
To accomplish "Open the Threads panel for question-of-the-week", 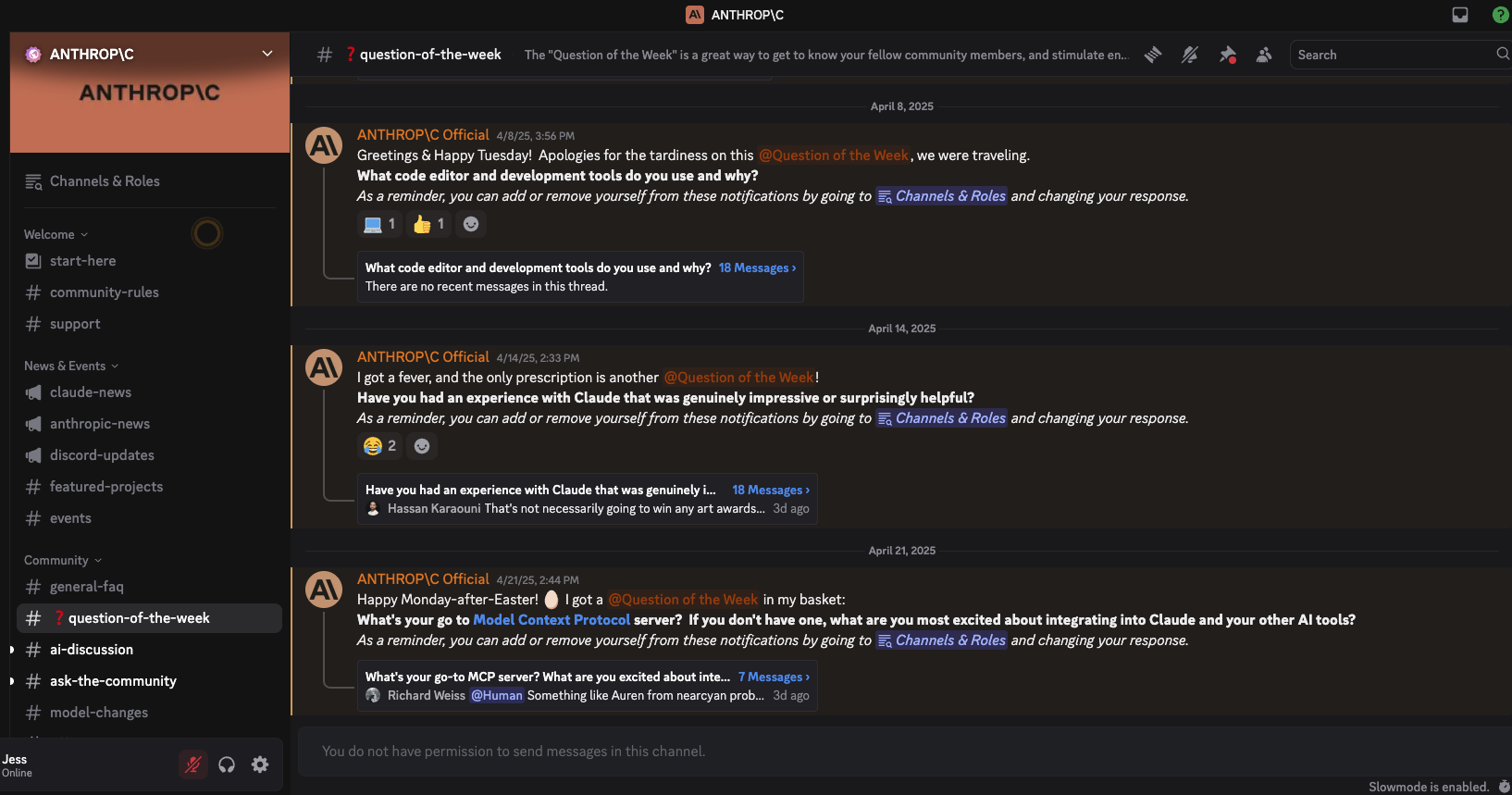I will (x=1152, y=55).
